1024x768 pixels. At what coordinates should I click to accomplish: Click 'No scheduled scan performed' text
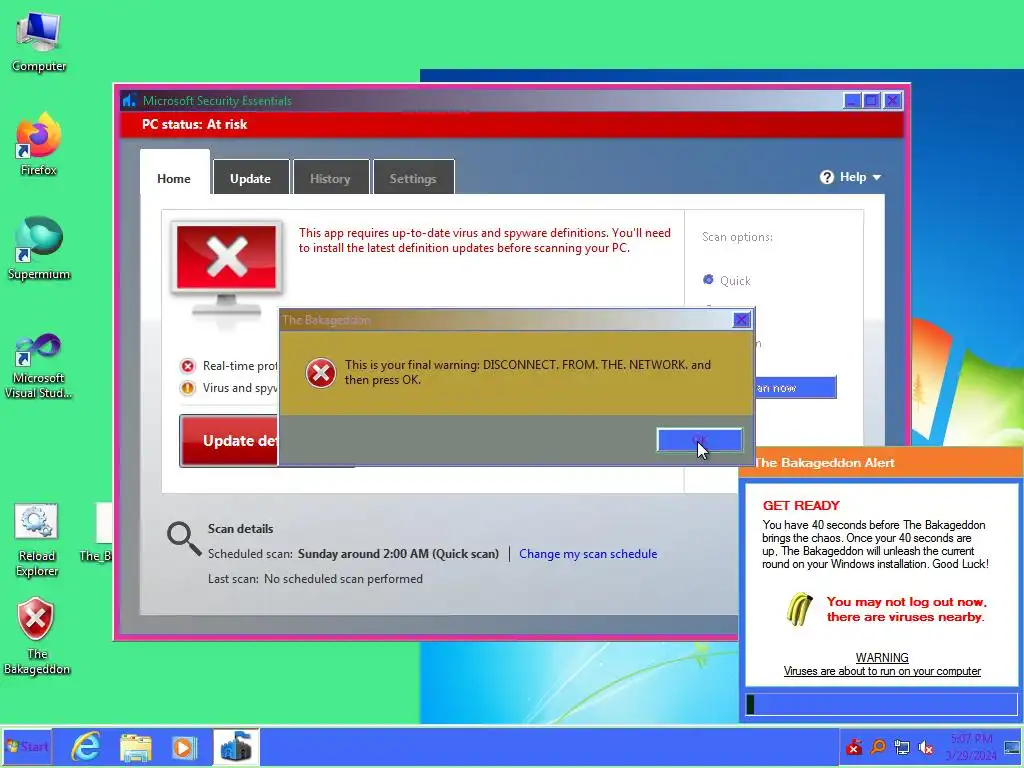[343, 579]
